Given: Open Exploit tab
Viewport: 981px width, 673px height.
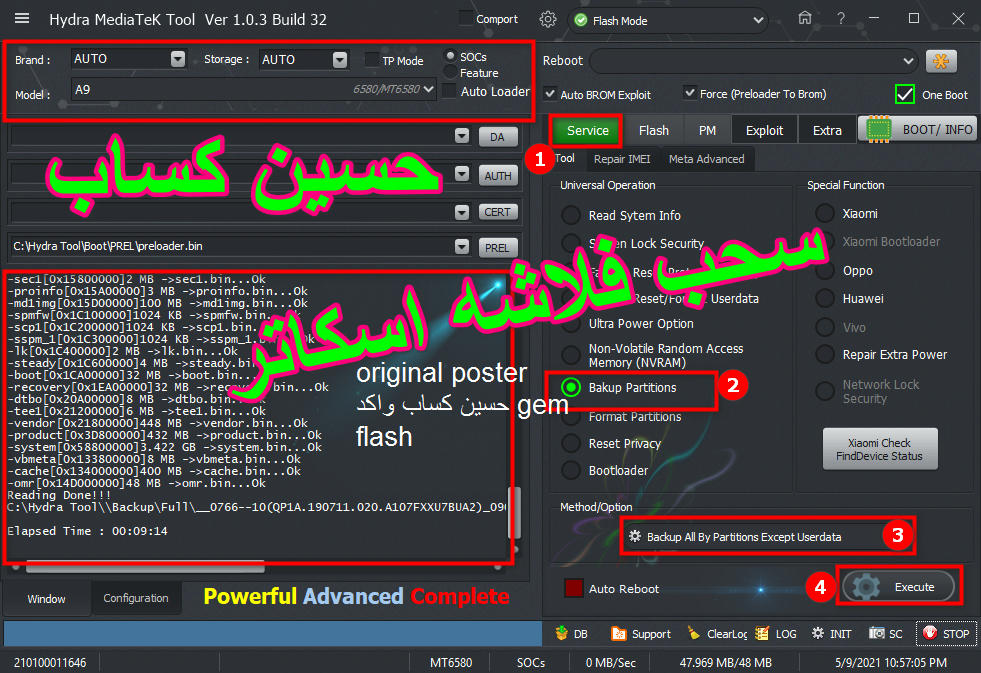Looking at the screenshot, I should click(x=764, y=130).
